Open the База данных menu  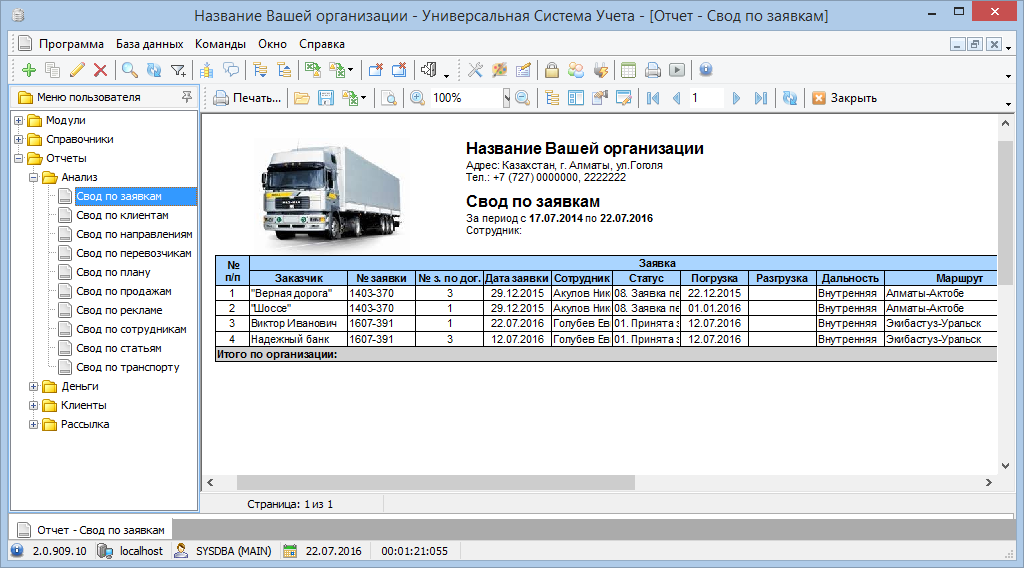(149, 44)
